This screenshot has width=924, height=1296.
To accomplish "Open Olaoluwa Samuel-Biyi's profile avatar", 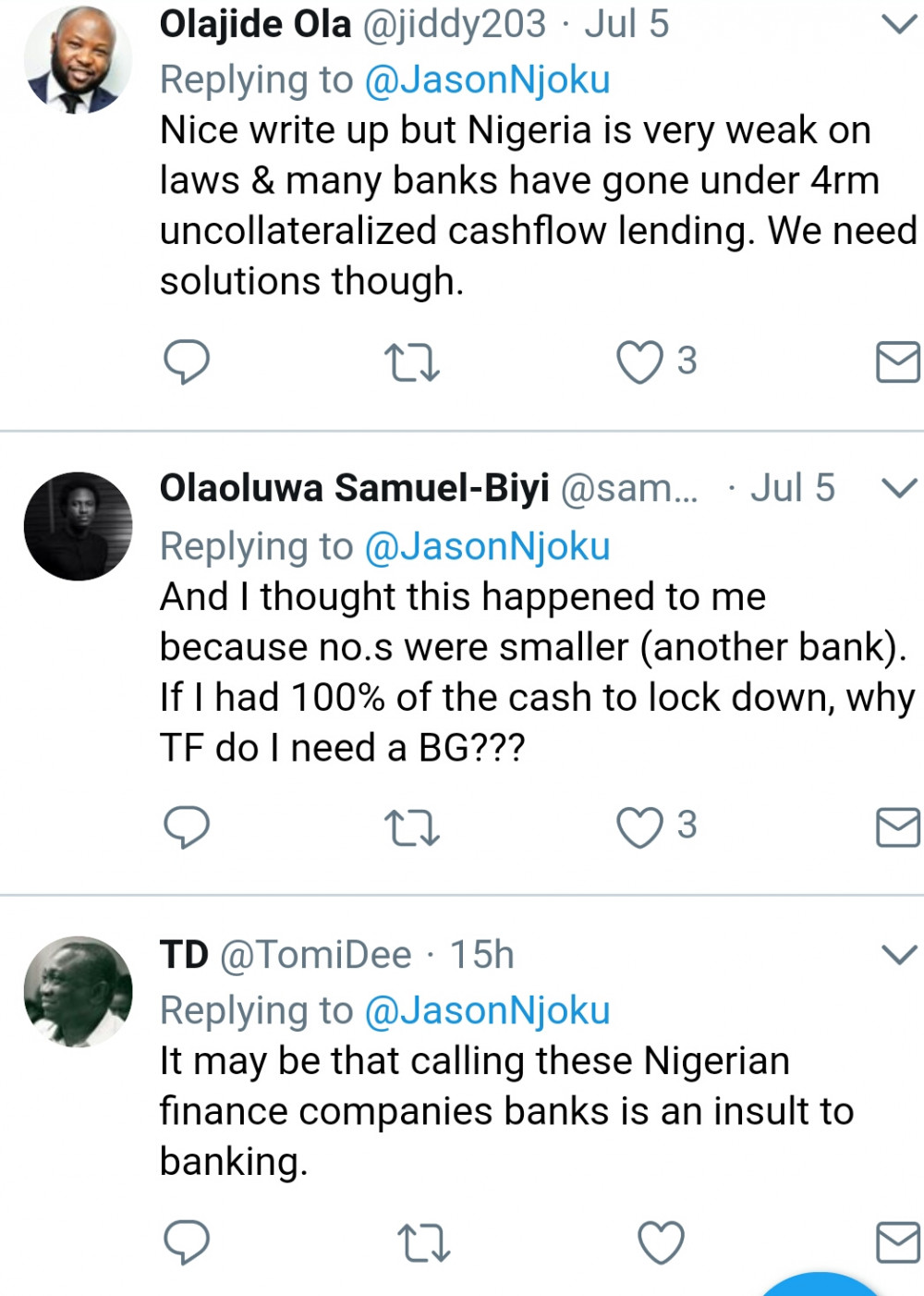I will click(x=78, y=526).
